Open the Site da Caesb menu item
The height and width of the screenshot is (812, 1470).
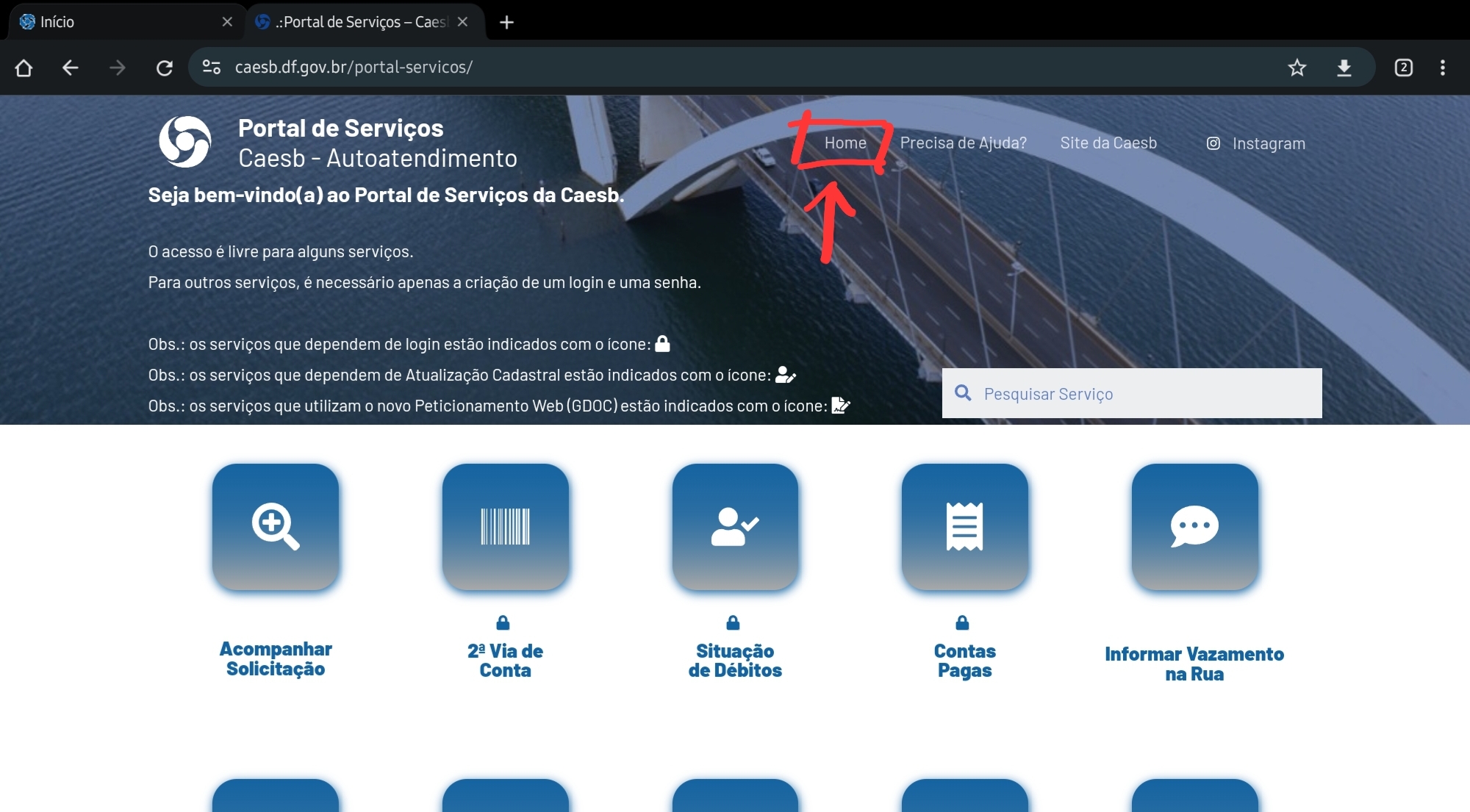click(x=1108, y=143)
